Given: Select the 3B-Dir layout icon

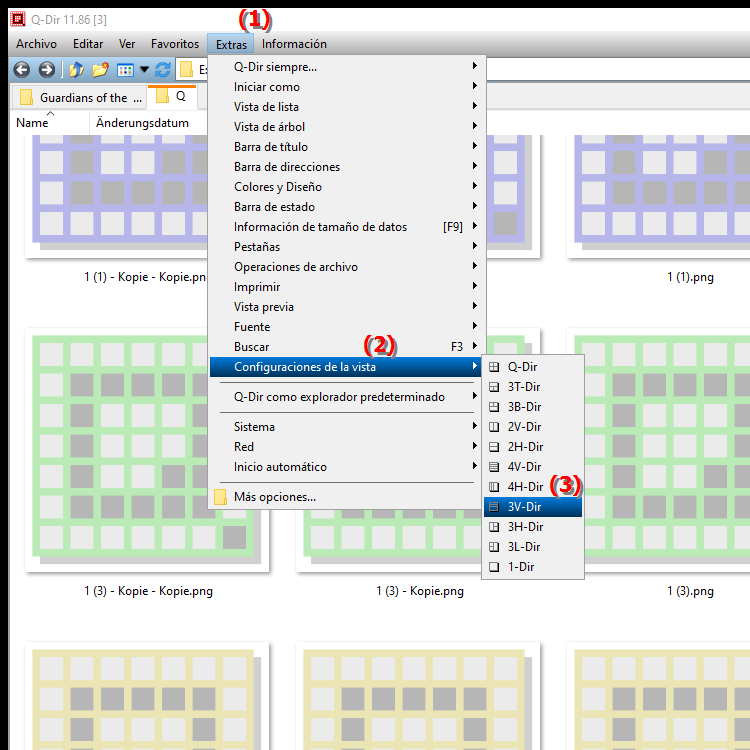Looking at the screenshot, I should (x=494, y=407).
